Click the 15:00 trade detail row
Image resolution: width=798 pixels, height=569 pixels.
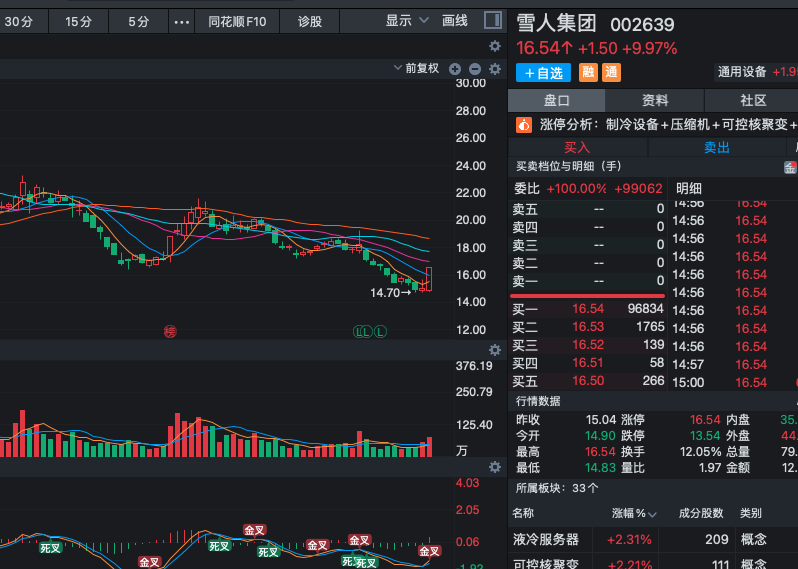[x=733, y=383]
